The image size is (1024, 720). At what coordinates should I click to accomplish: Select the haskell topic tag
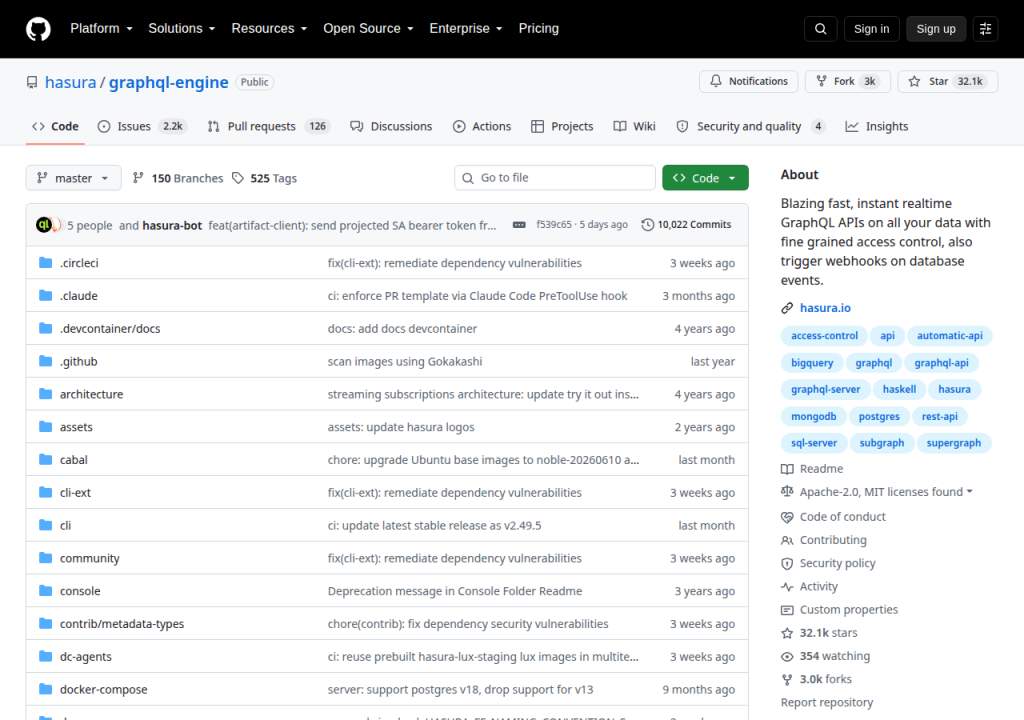(899, 389)
